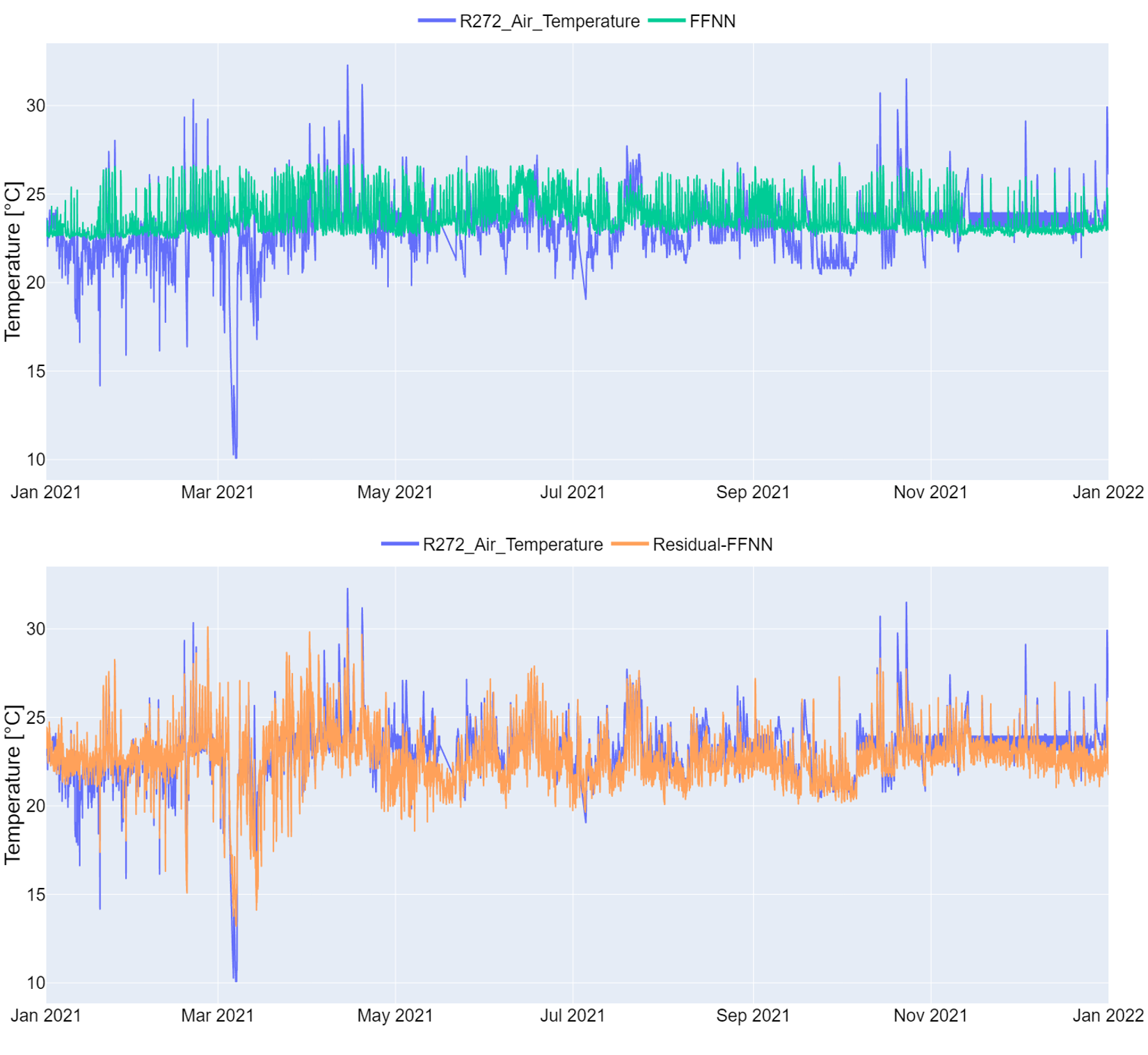1148x1055 pixels.
Task: Click the top chart's Temperature [°C] axis title
Action: tap(13, 261)
